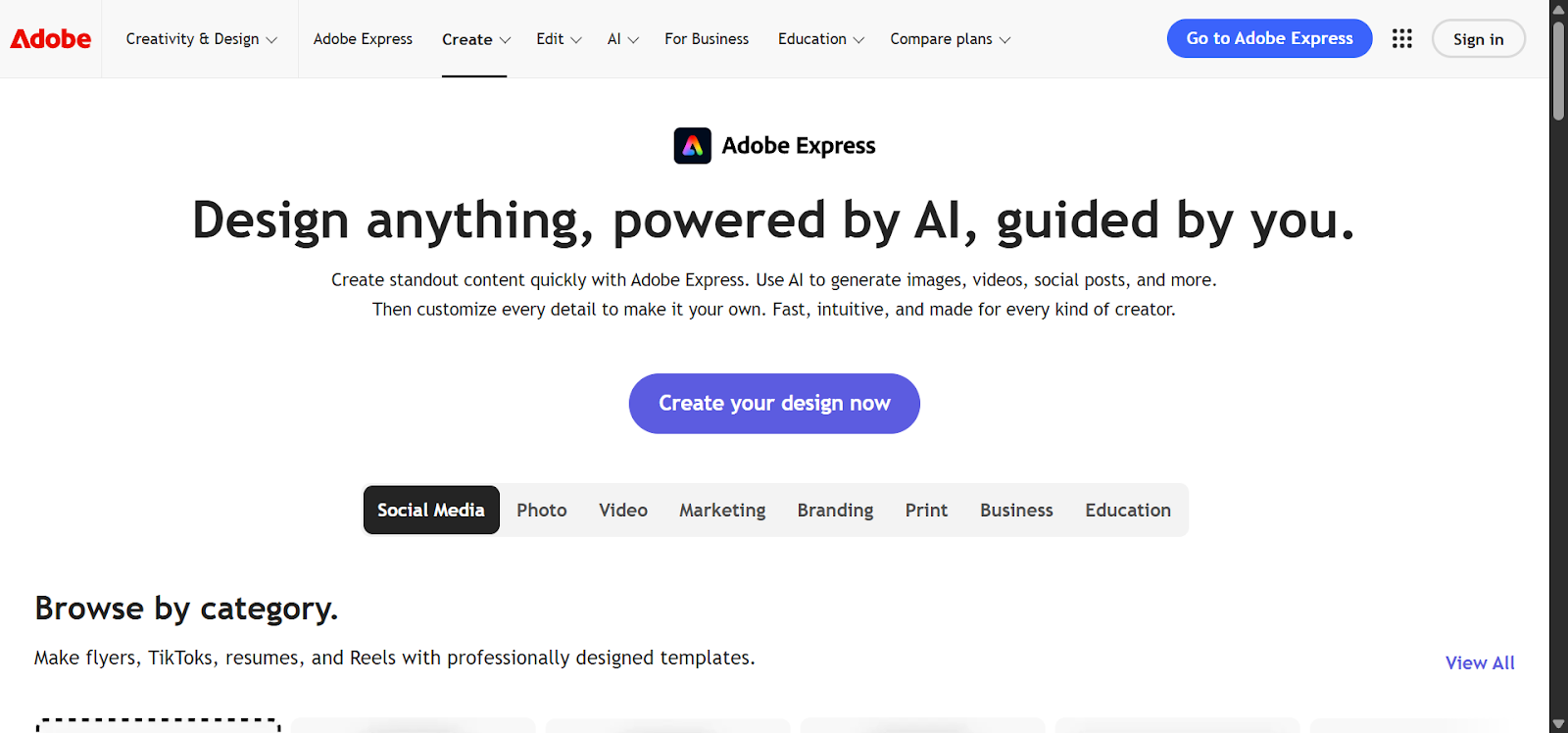Open the apps grid icon
This screenshot has width=1568, height=733.
tap(1402, 38)
